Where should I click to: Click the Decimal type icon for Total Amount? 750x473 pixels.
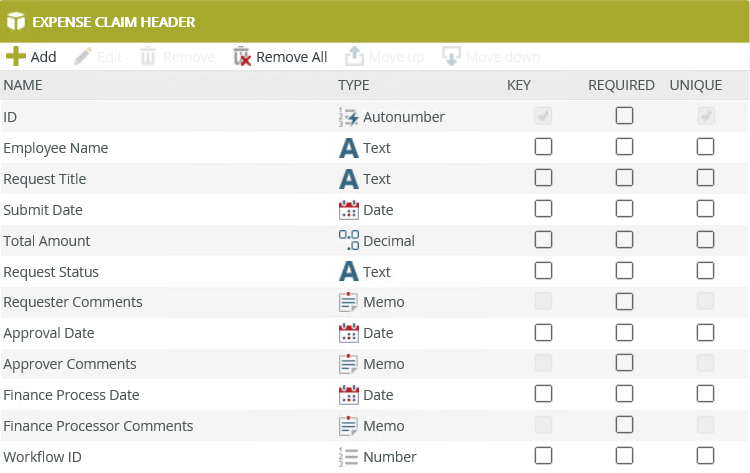point(349,241)
